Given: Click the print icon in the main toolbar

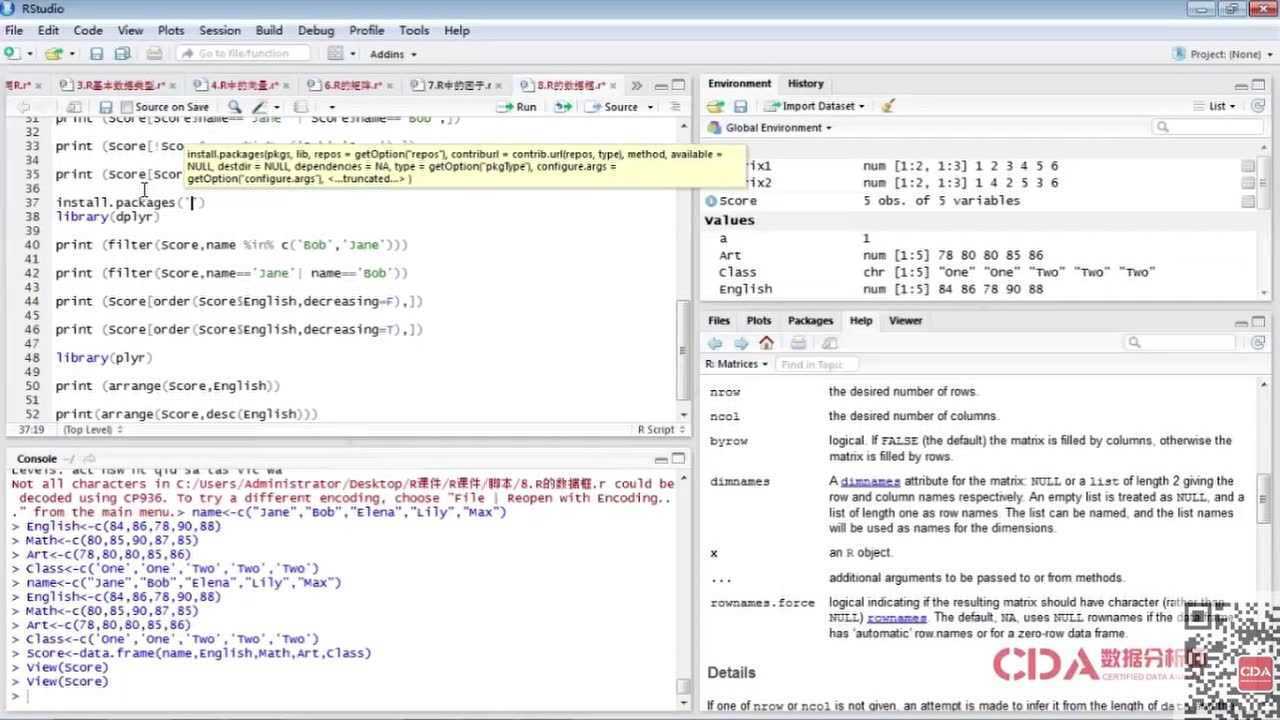Looking at the screenshot, I should [154, 54].
